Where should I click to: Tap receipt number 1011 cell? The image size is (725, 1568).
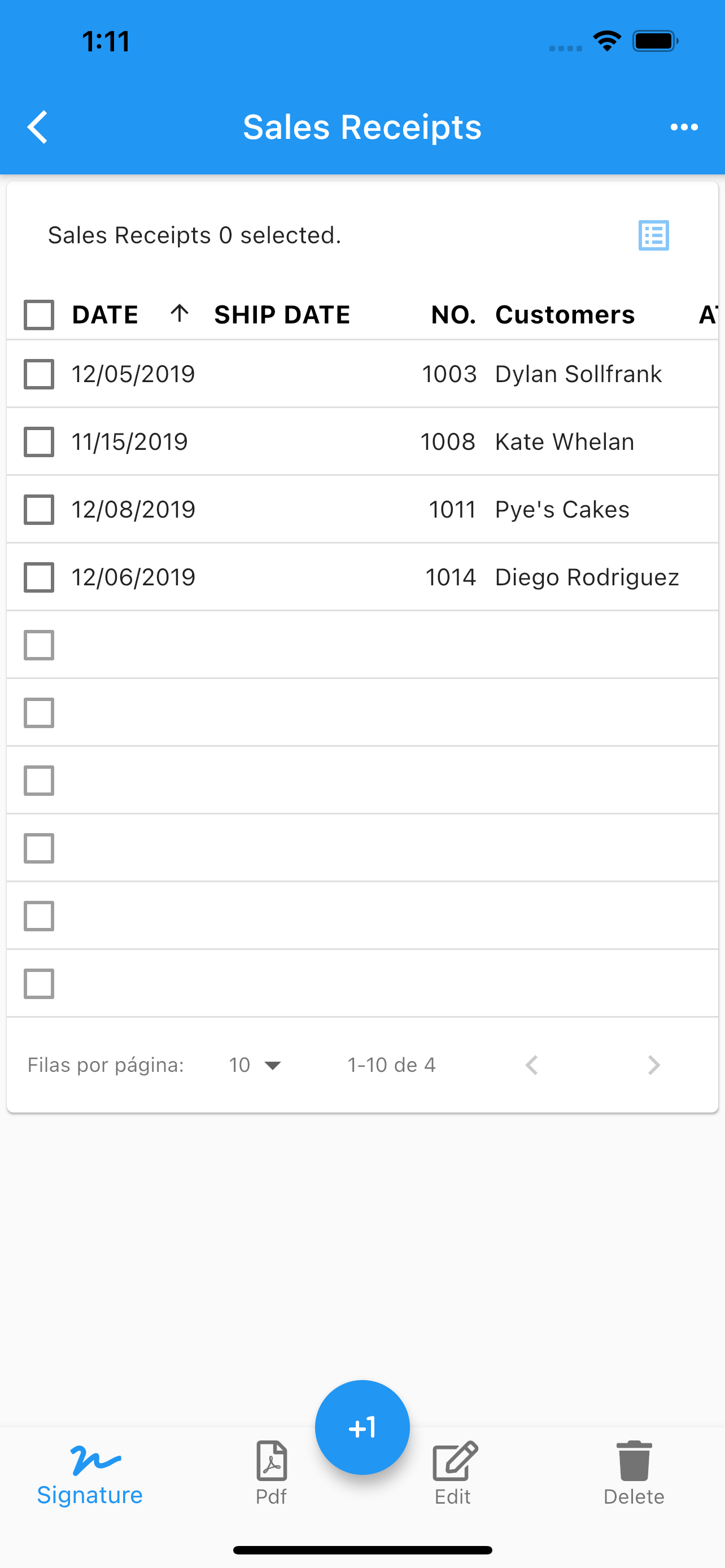(x=452, y=510)
